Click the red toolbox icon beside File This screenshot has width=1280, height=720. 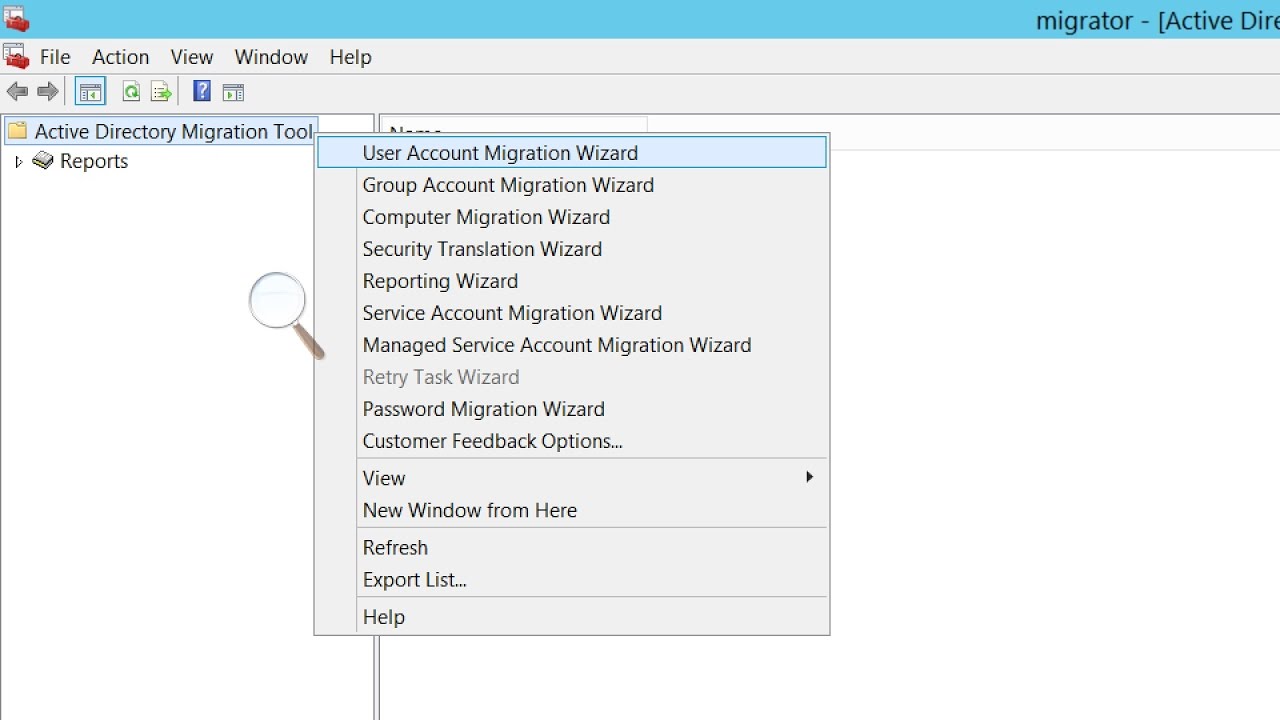click(15, 56)
